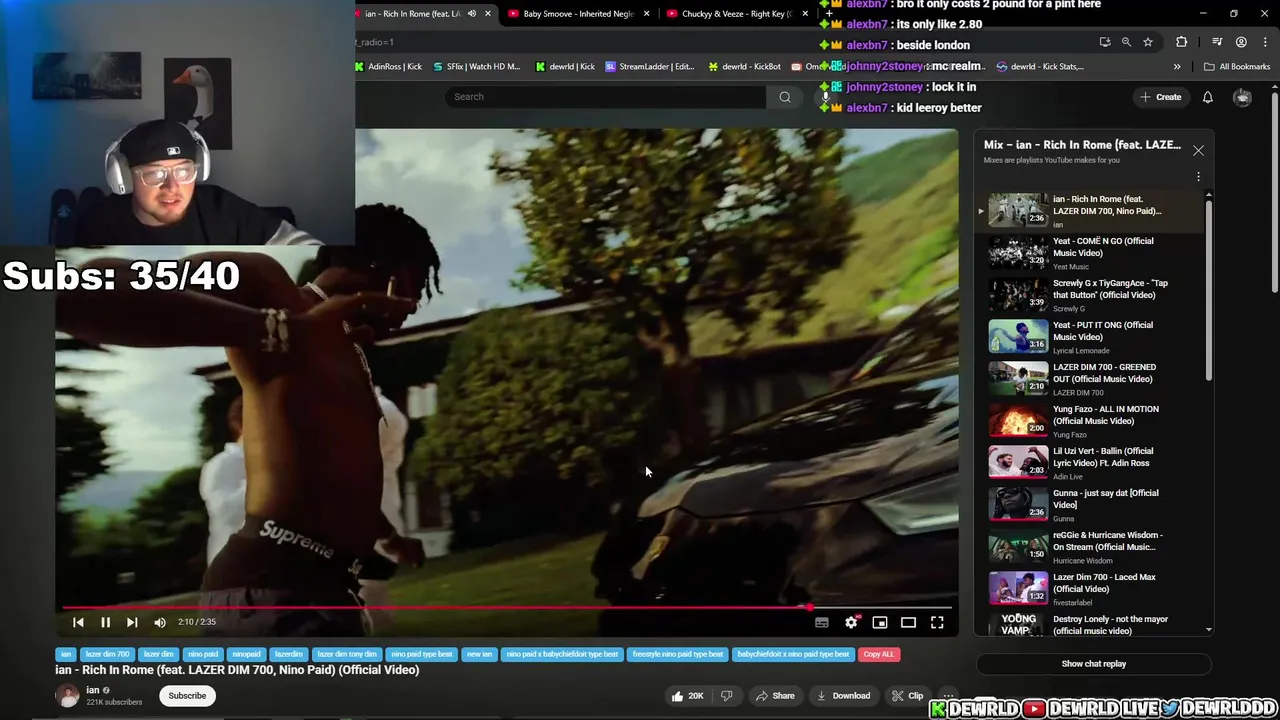Open the Create menu
Screen dimensions: 1280x720
[1160, 97]
